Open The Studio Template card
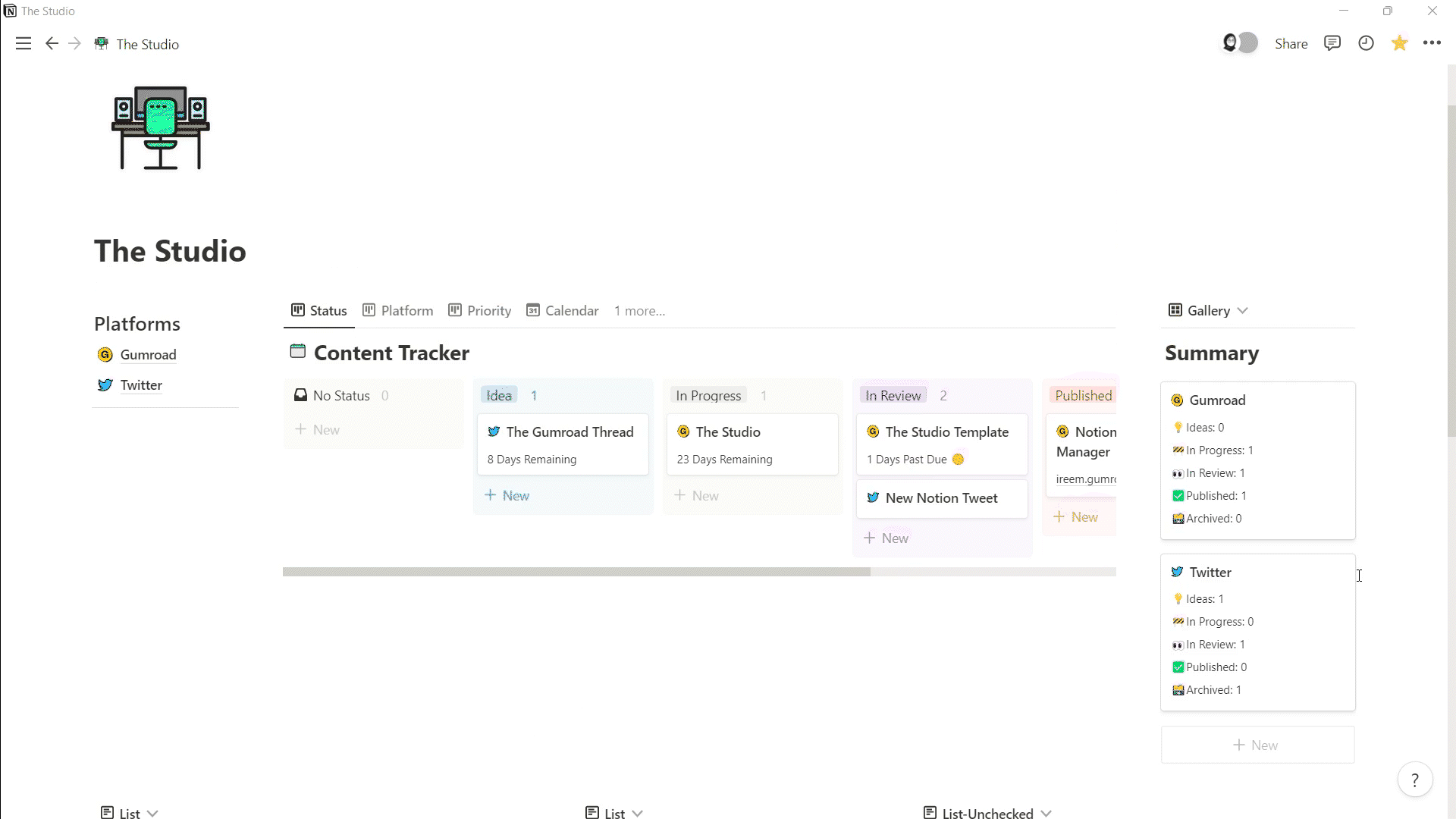1456x819 pixels. 942,444
